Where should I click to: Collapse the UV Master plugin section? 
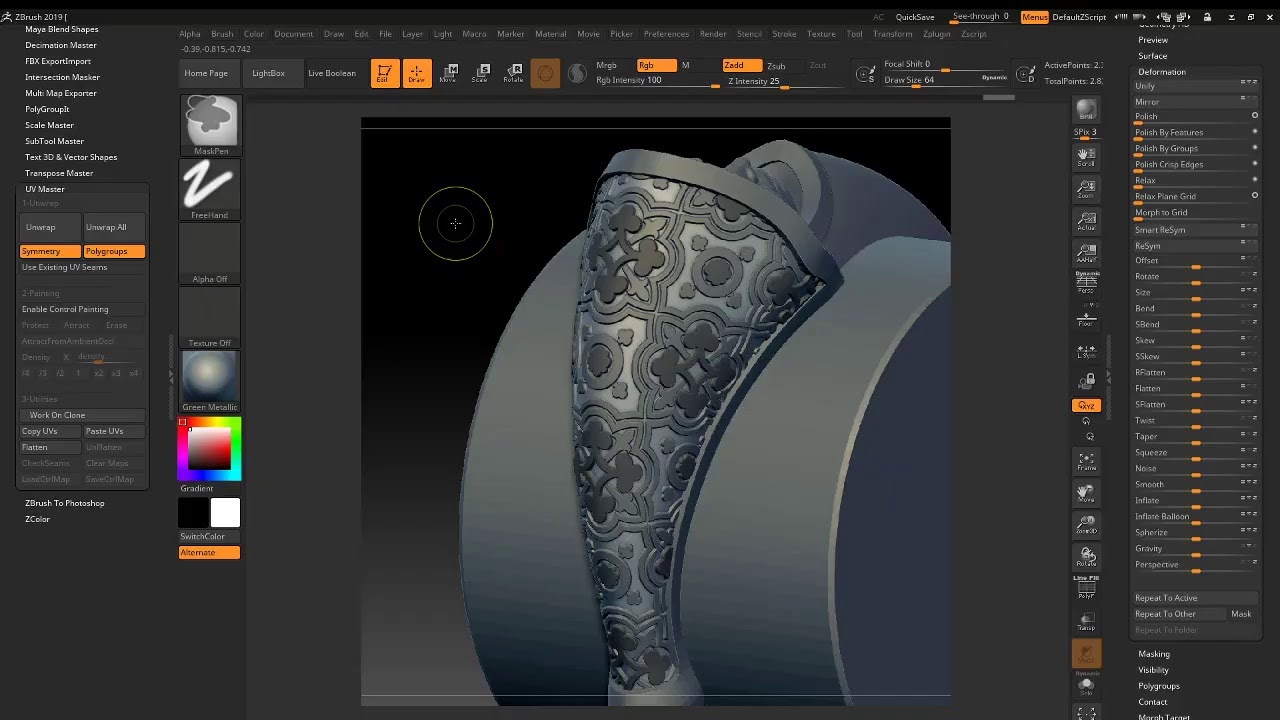[45, 189]
